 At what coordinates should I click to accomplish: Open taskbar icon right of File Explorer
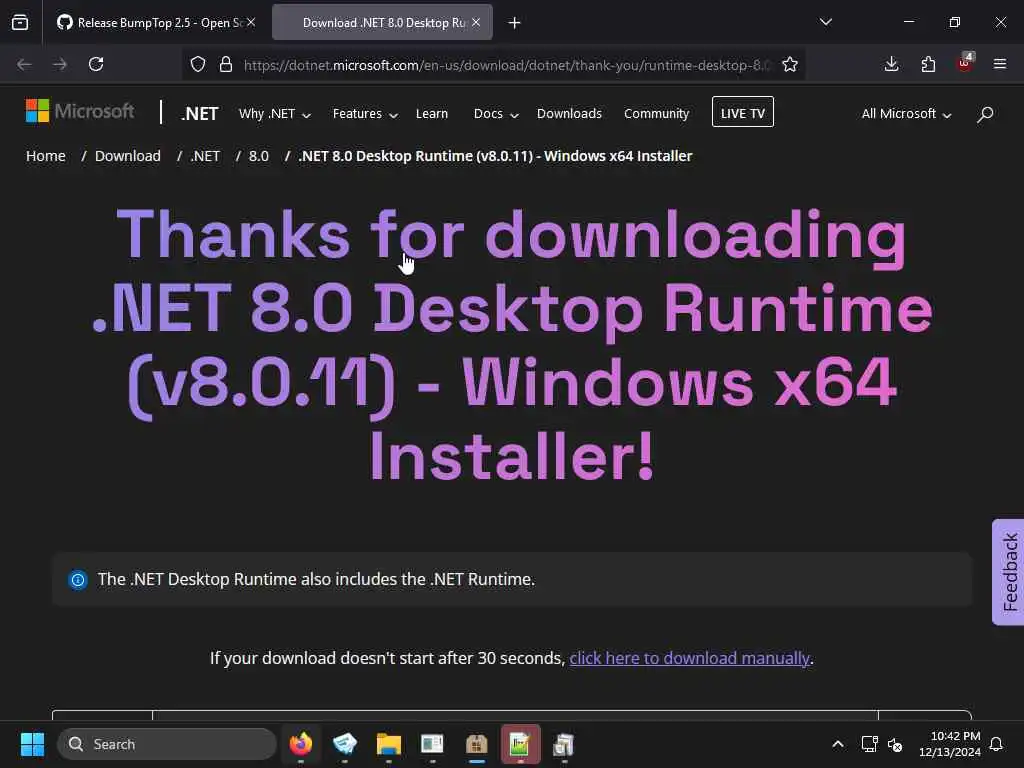[432, 744]
